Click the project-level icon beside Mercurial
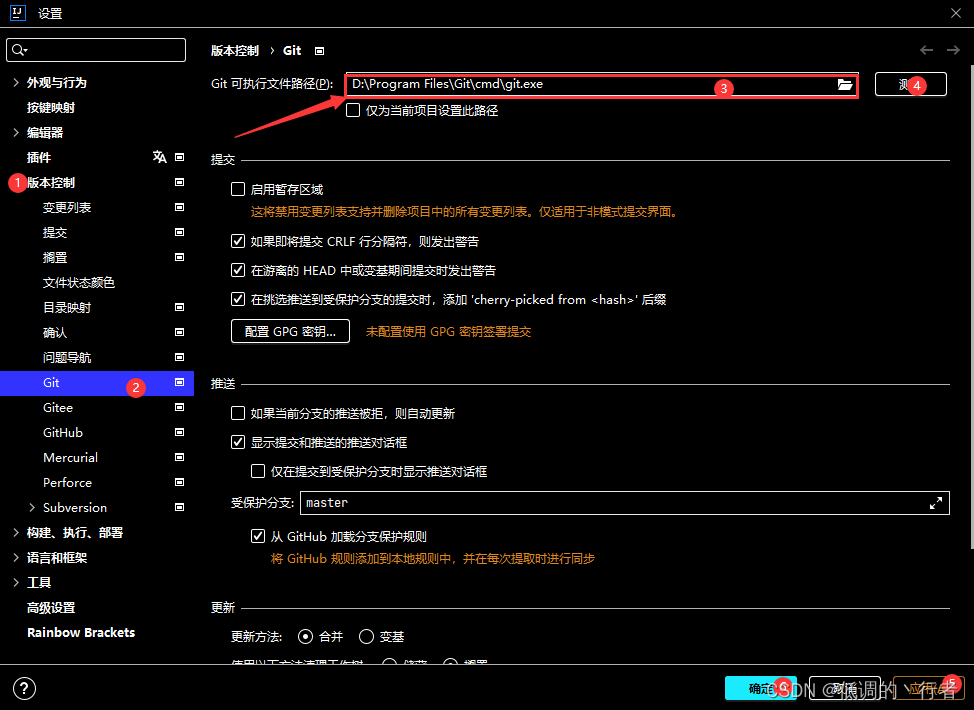This screenshot has height=710, width=974. coord(180,457)
